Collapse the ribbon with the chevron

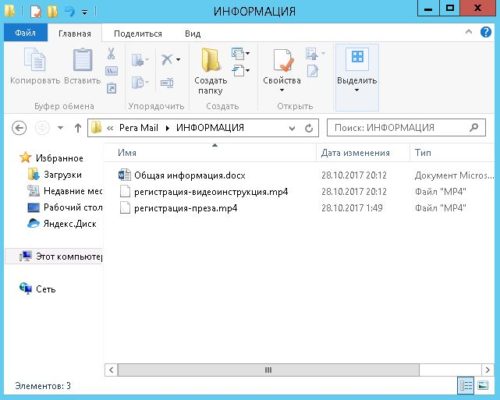point(468,32)
